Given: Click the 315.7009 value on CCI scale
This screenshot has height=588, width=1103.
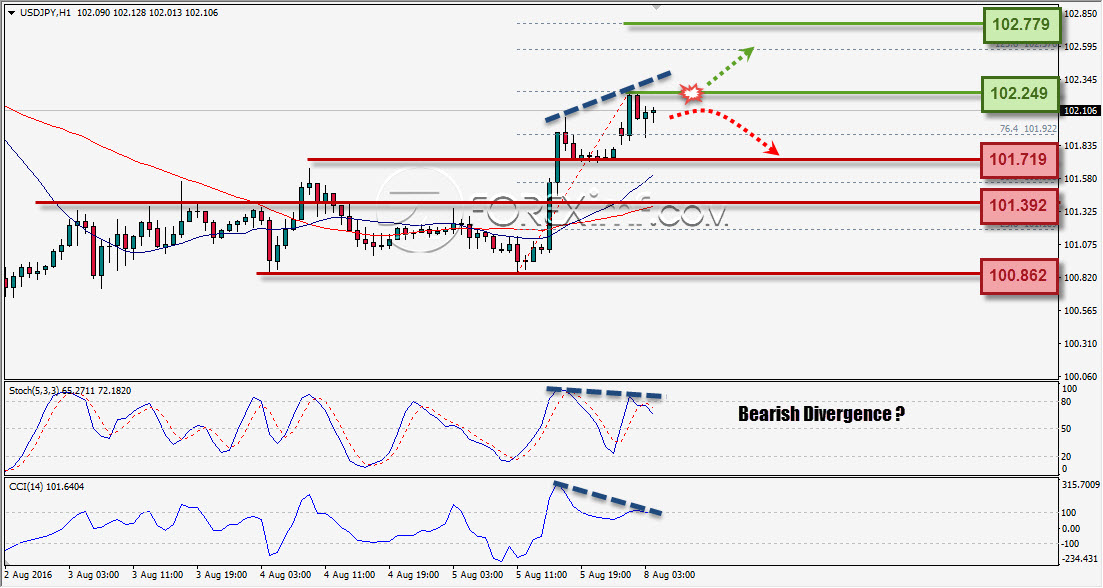Looking at the screenshot, I should coord(1081,485).
